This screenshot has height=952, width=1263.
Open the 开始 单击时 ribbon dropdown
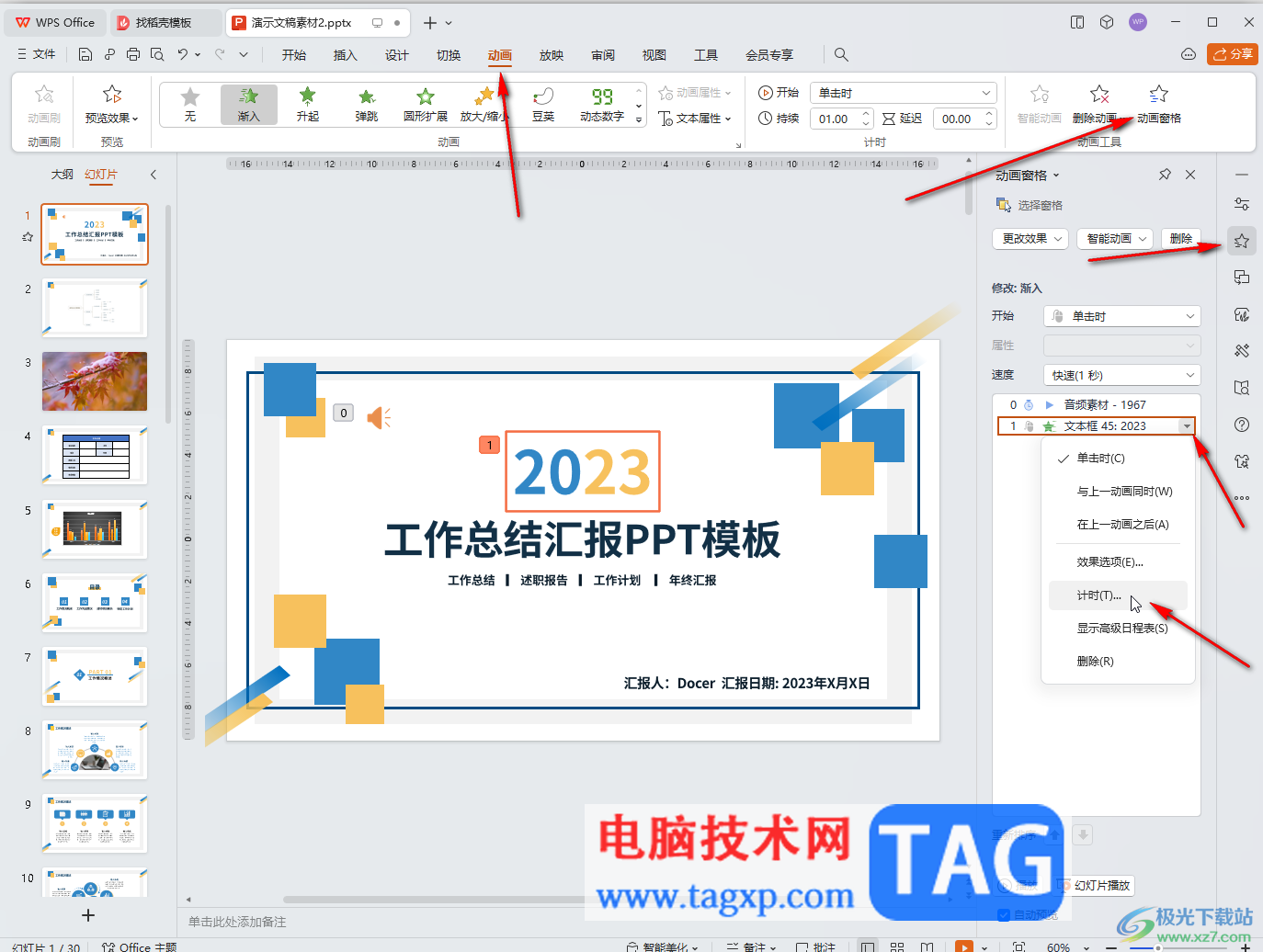coord(904,93)
